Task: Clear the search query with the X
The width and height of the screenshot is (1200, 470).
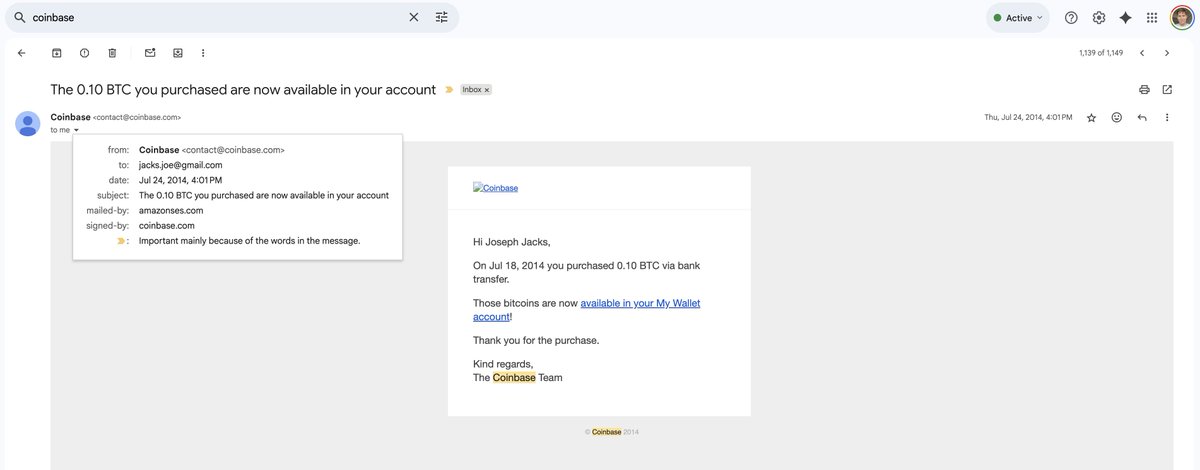Action: coord(414,18)
